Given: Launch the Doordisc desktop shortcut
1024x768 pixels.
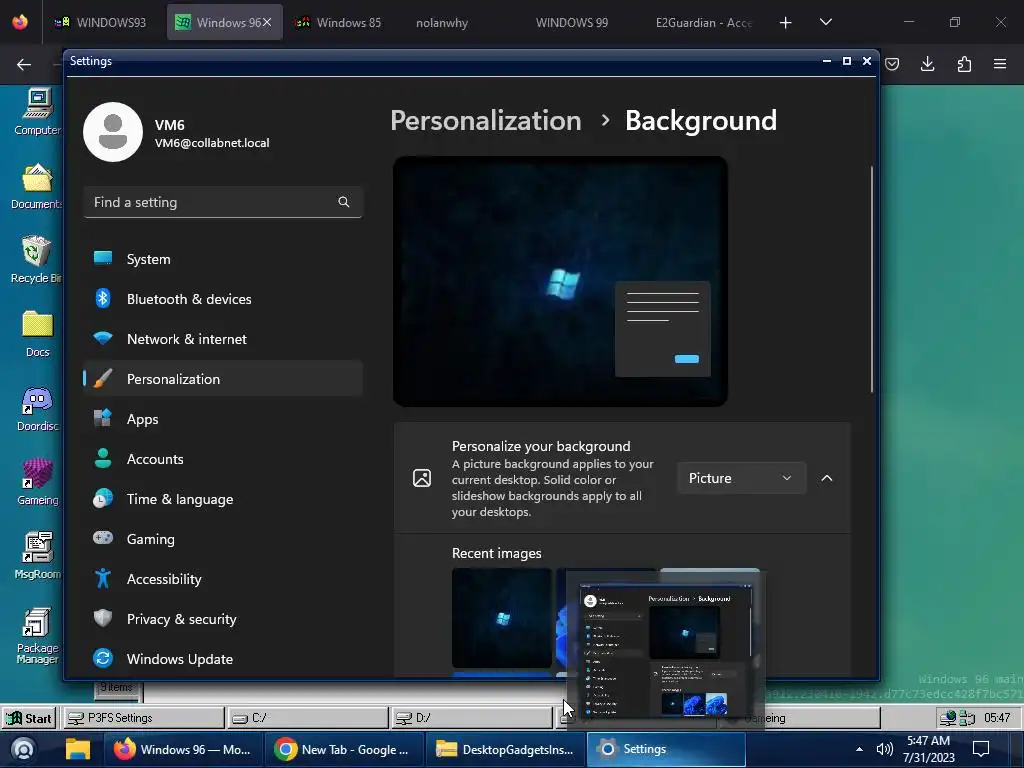Looking at the screenshot, I should click(37, 408).
